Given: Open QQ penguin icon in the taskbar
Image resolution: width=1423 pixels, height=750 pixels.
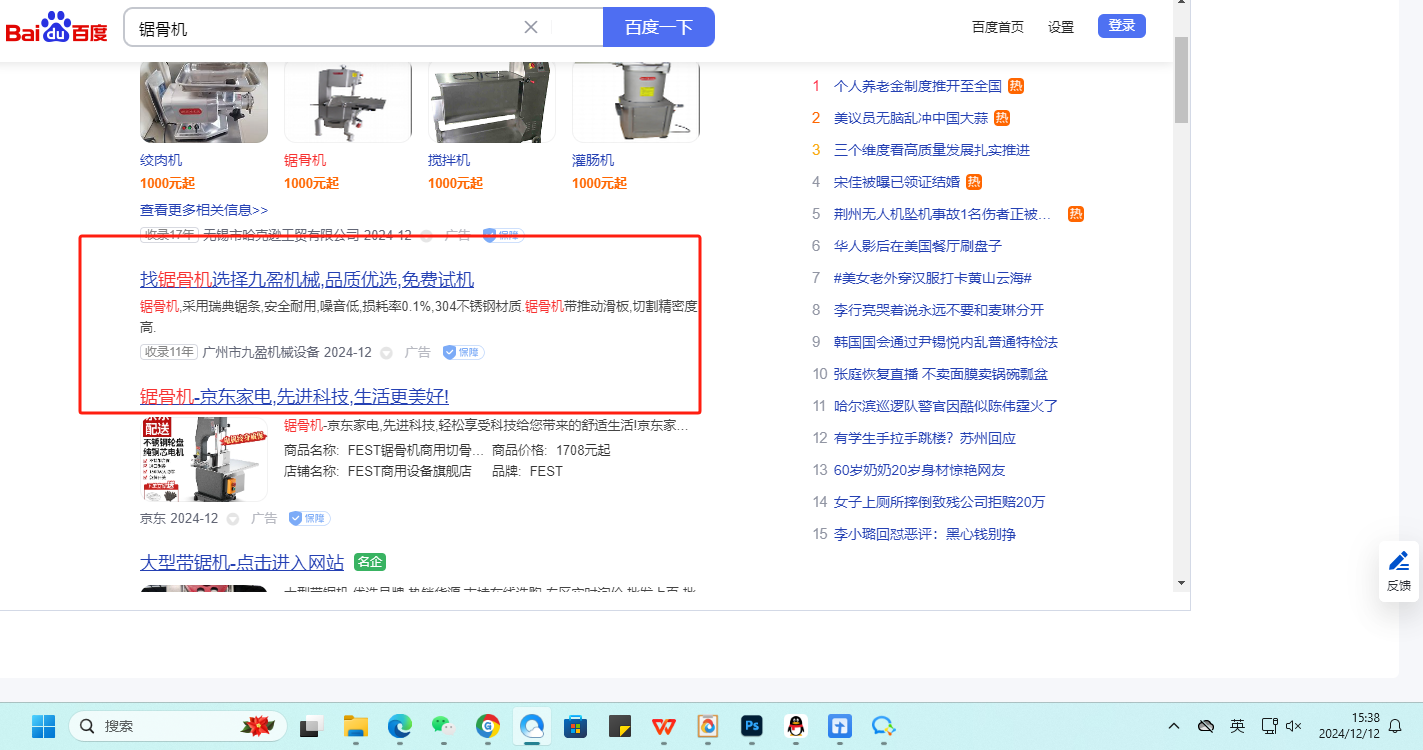Looking at the screenshot, I should pyautogui.click(x=796, y=726).
